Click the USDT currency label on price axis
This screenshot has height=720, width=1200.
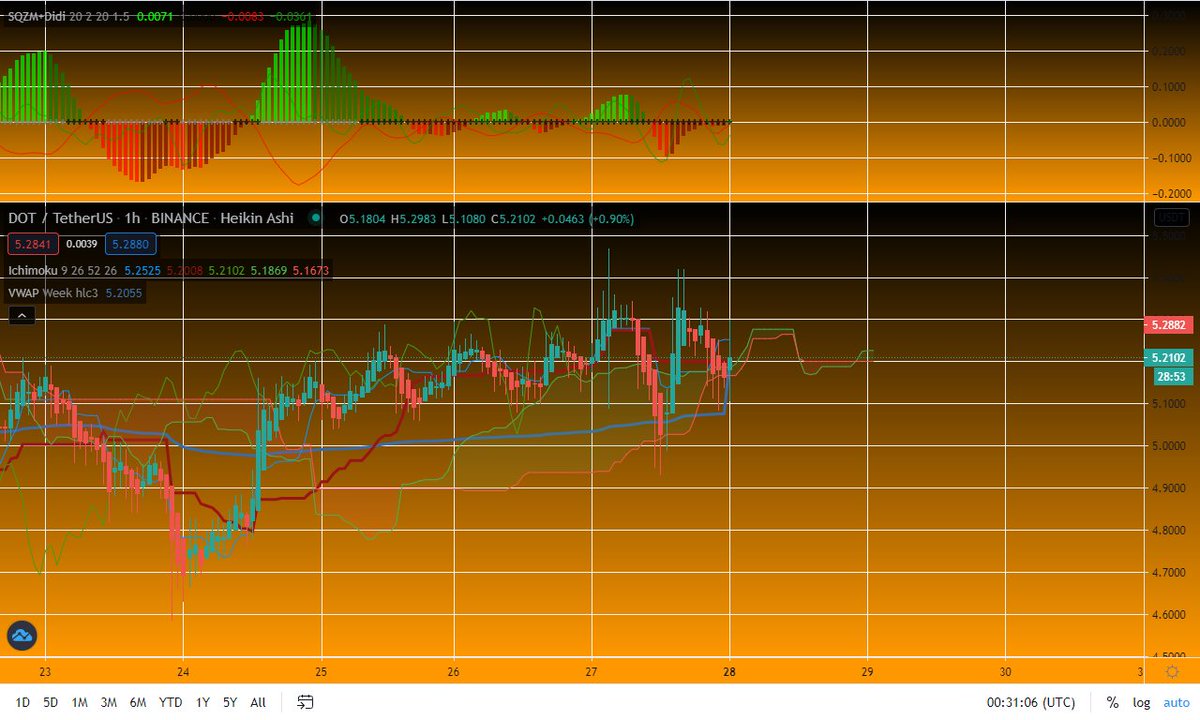click(1169, 217)
